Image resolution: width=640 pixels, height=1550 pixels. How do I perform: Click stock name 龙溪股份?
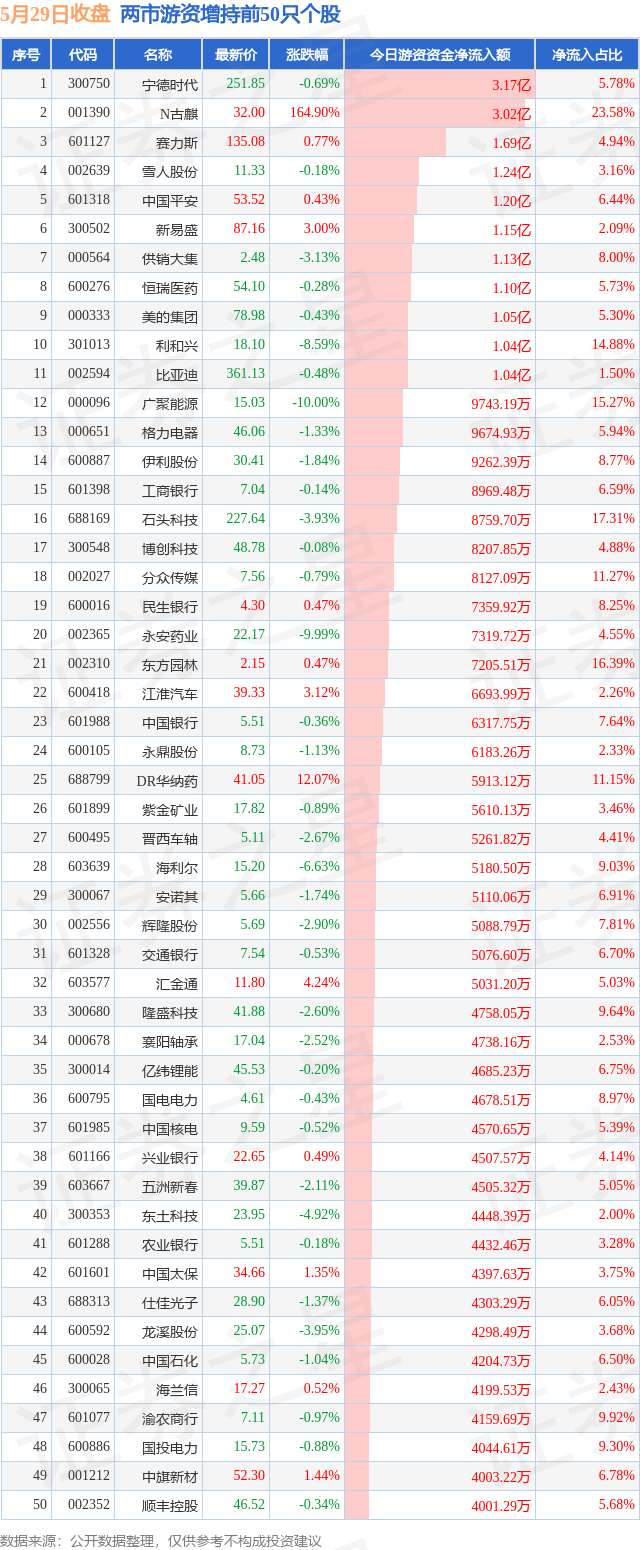click(170, 1331)
